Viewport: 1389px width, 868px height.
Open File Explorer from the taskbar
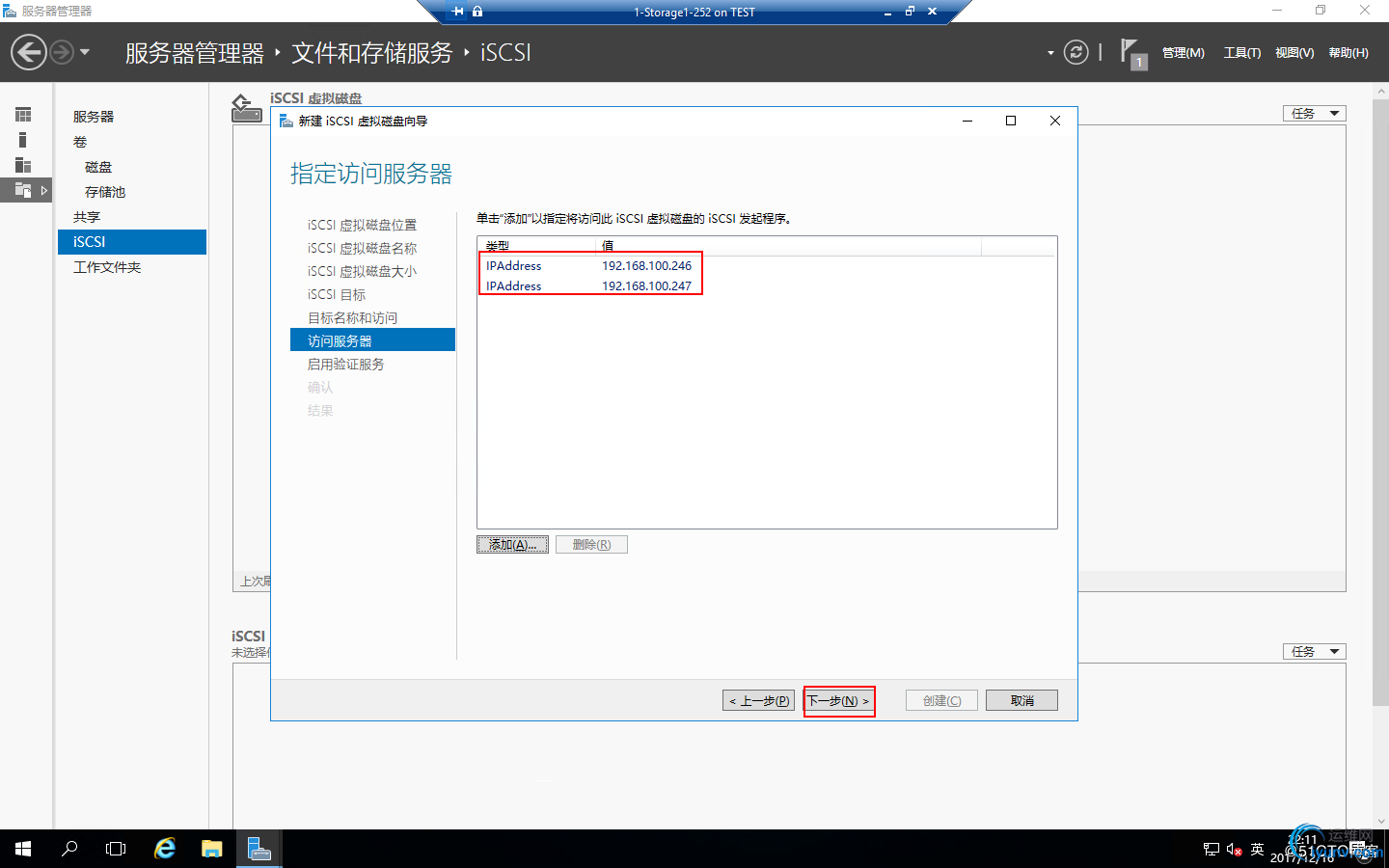point(212,849)
